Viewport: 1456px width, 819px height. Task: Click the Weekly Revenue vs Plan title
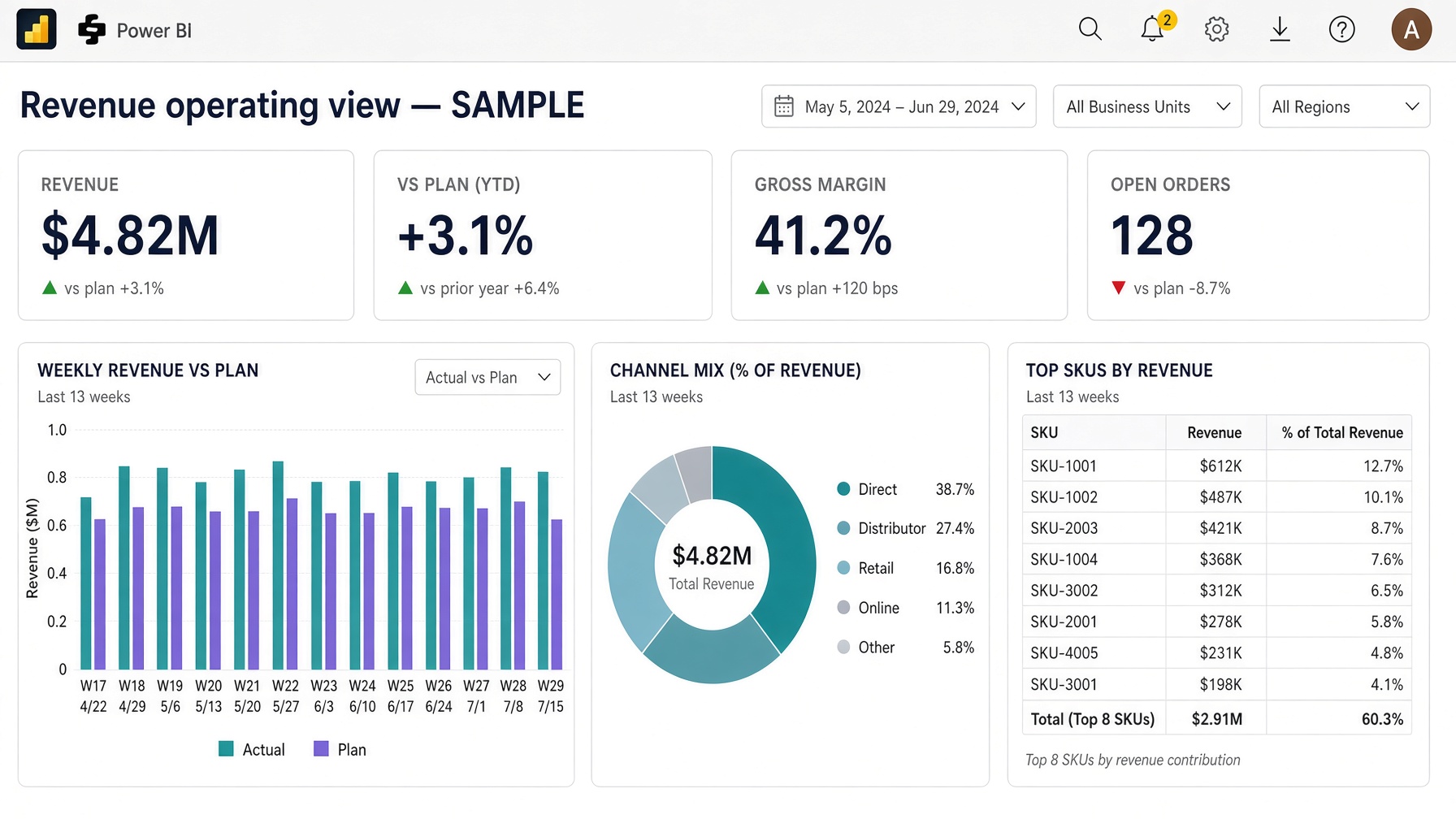(x=148, y=370)
